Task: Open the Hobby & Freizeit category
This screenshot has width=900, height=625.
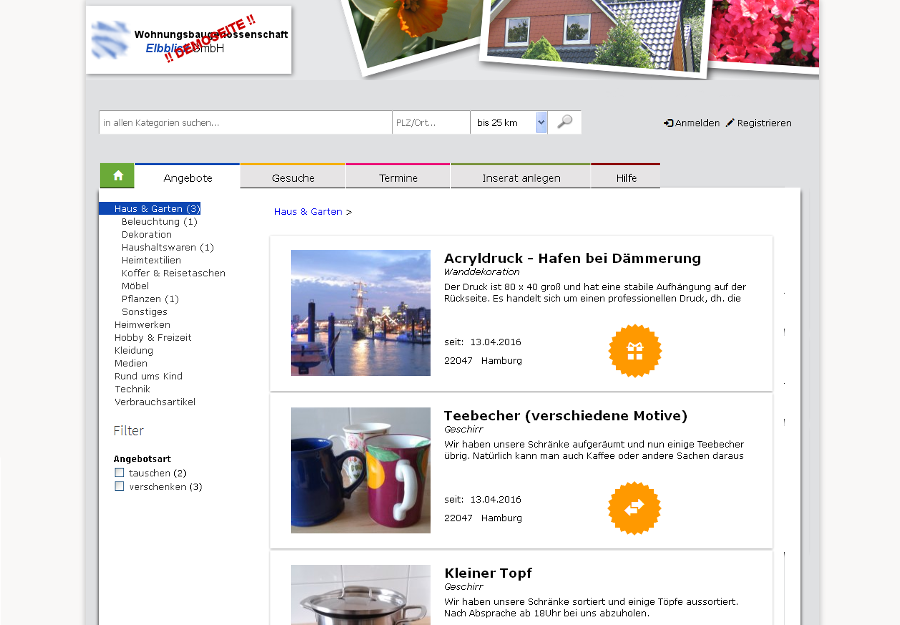Action: click(153, 337)
